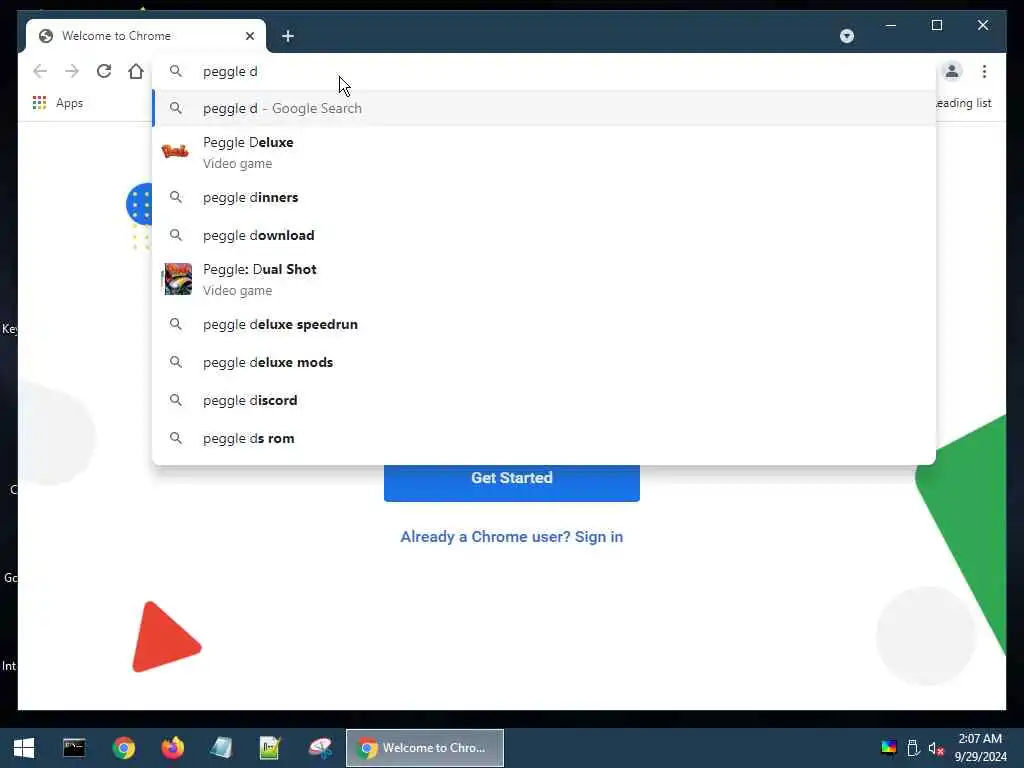Open the taskbar clock and date
The height and width of the screenshot is (768, 1024).
click(x=980, y=748)
